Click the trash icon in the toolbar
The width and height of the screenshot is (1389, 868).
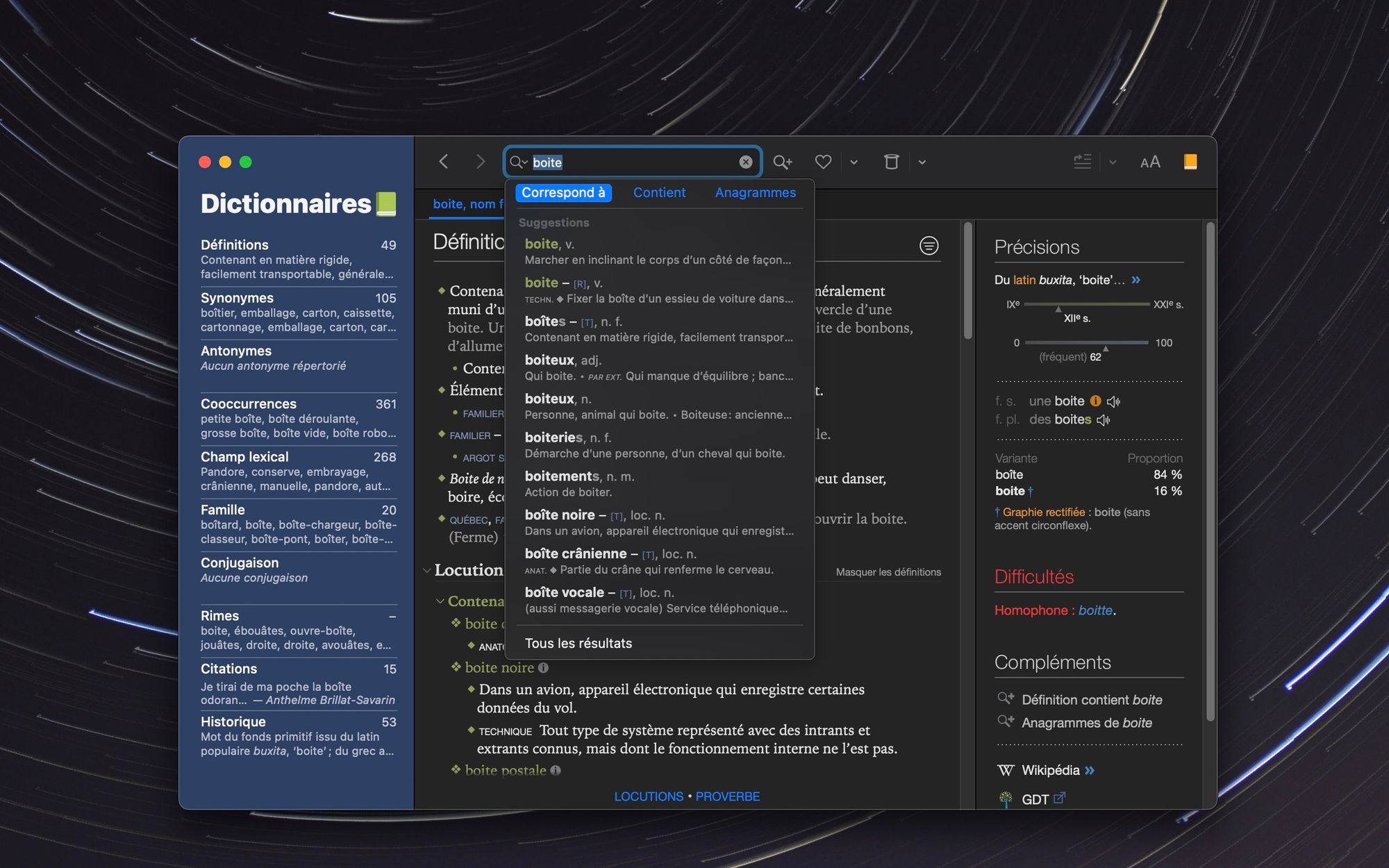pyautogui.click(x=892, y=162)
